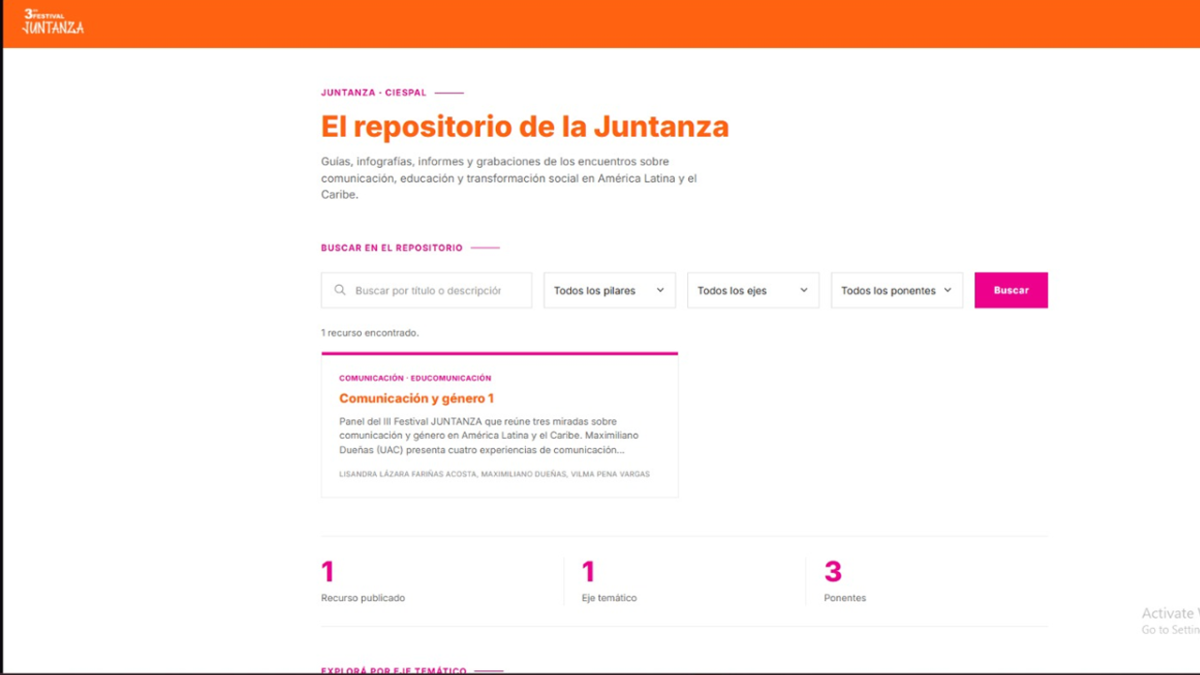The image size is (1200, 675).
Task: Click the pink Buscar button
Action: 1011,290
